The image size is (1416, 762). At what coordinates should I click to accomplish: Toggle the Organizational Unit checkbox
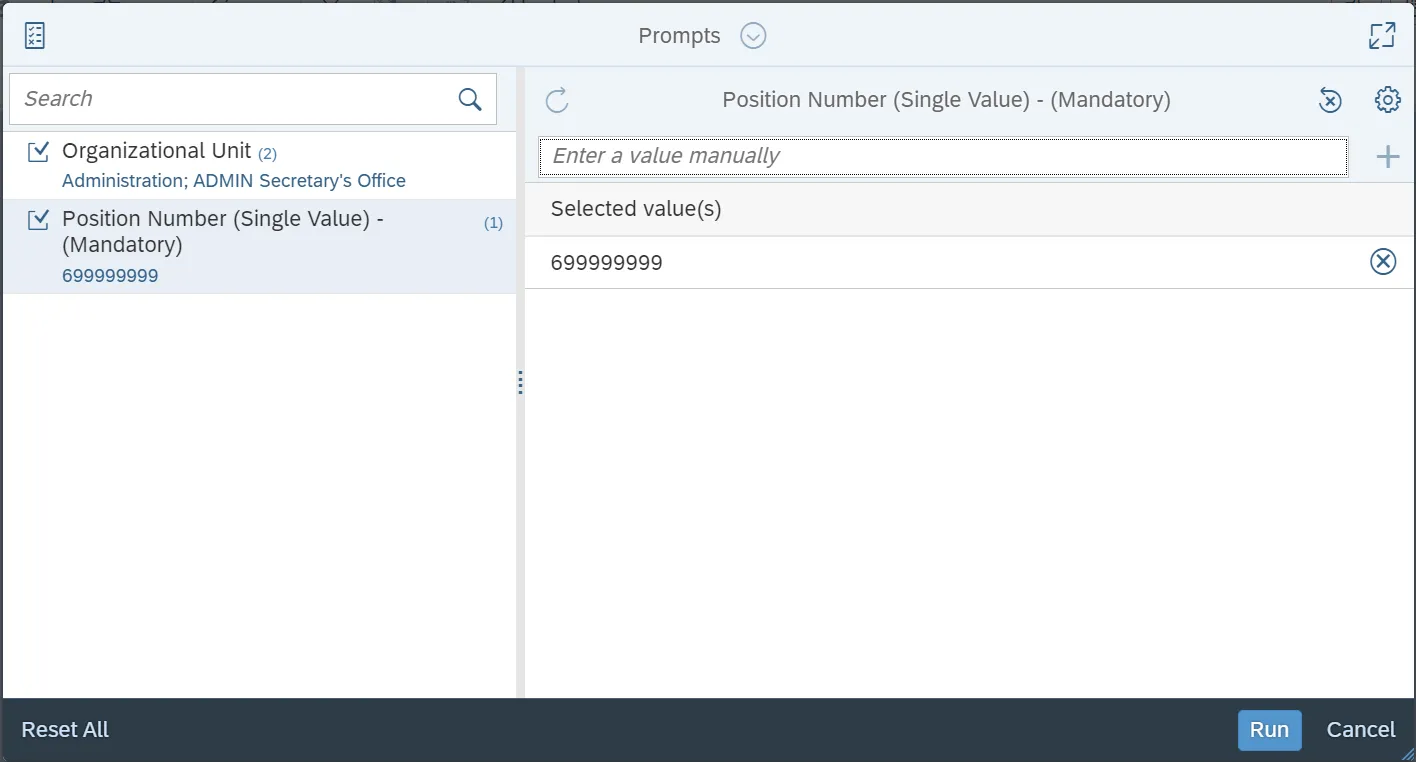39,152
